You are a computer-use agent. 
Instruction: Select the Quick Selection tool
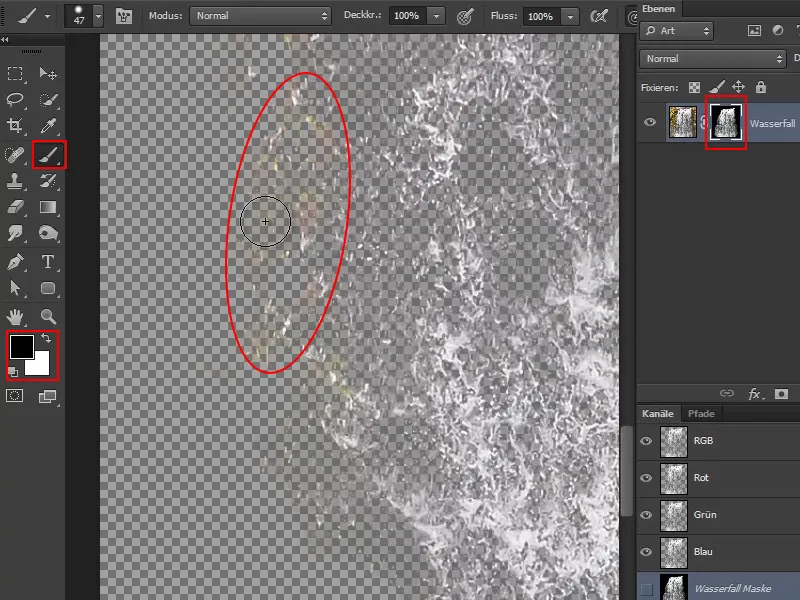click(48, 99)
